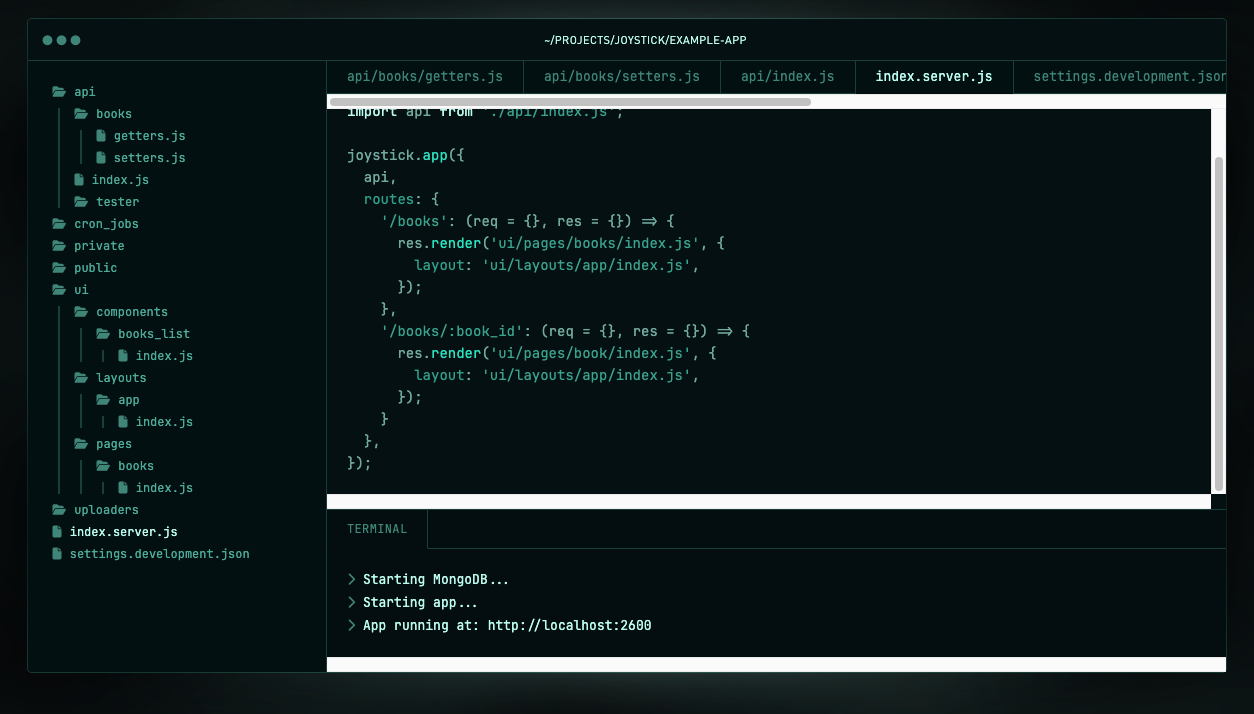This screenshot has height=714, width=1254.
Task: Click the cron_jobs folder icon
Action: 58,224
